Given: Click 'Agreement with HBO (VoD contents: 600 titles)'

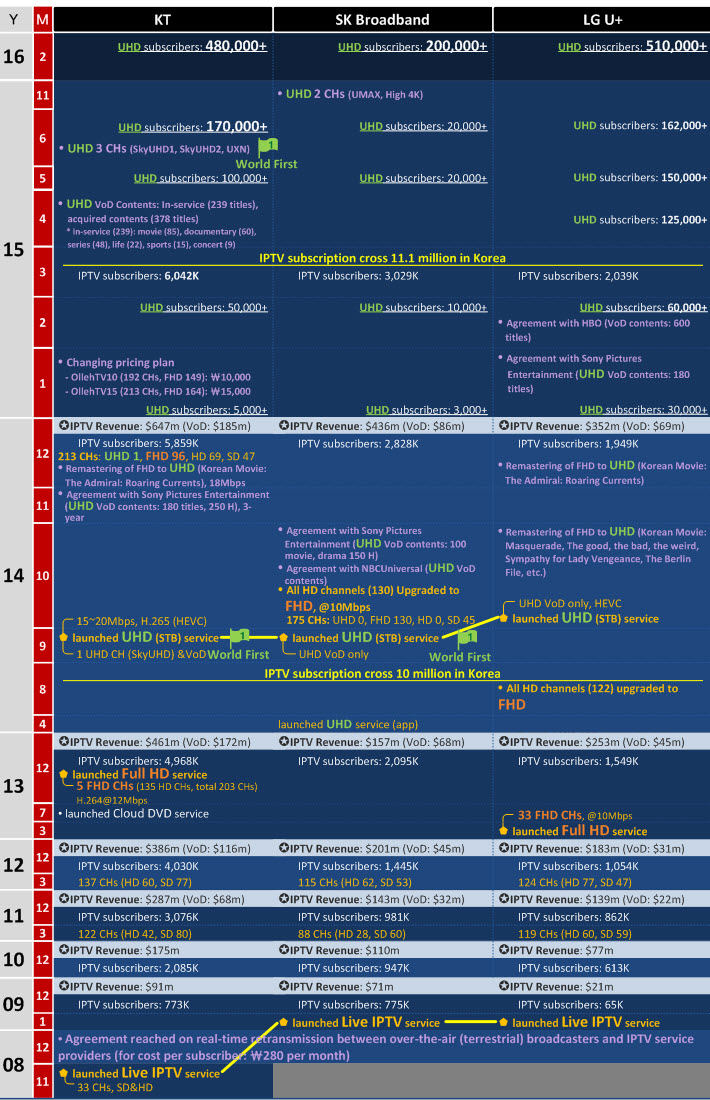Looking at the screenshot, I should click(594, 330).
